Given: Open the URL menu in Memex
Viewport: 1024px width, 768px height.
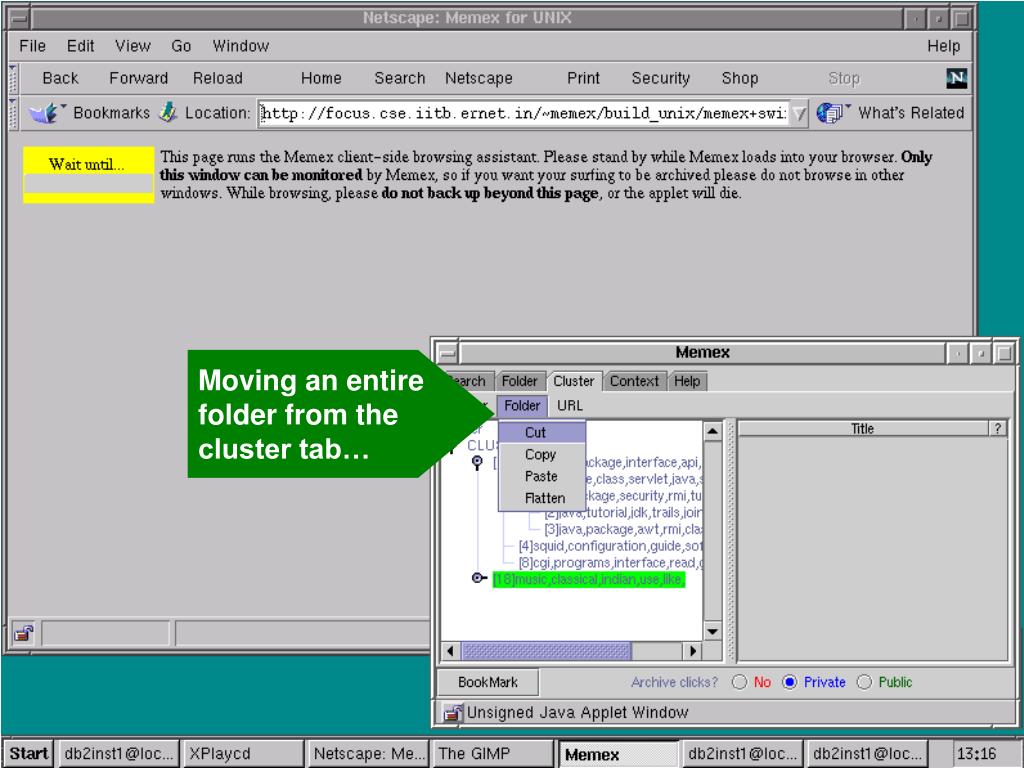Looking at the screenshot, I should 569,406.
